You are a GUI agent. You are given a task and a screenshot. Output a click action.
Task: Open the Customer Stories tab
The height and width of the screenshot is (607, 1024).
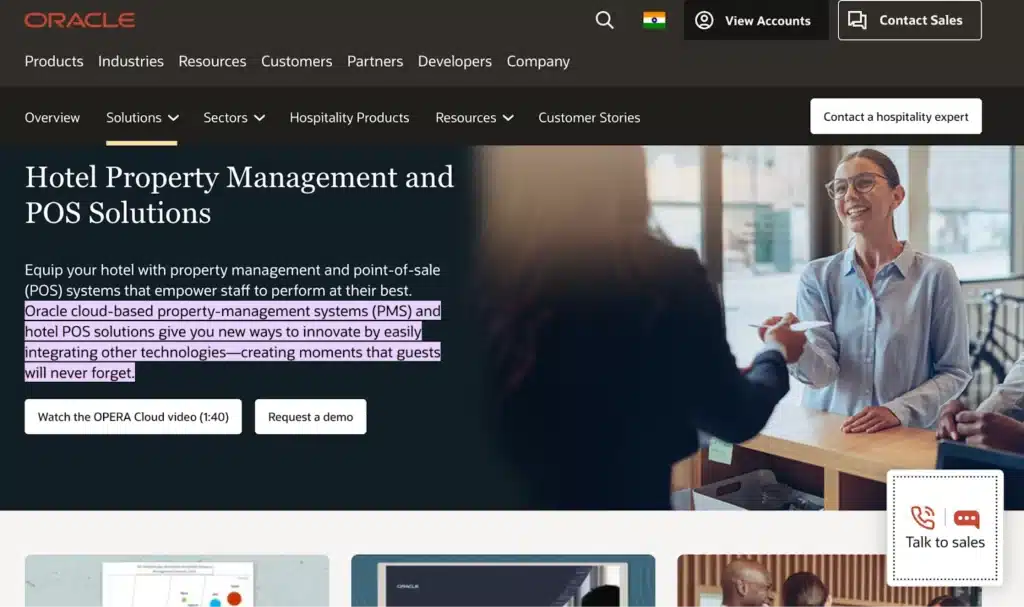point(589,118)
